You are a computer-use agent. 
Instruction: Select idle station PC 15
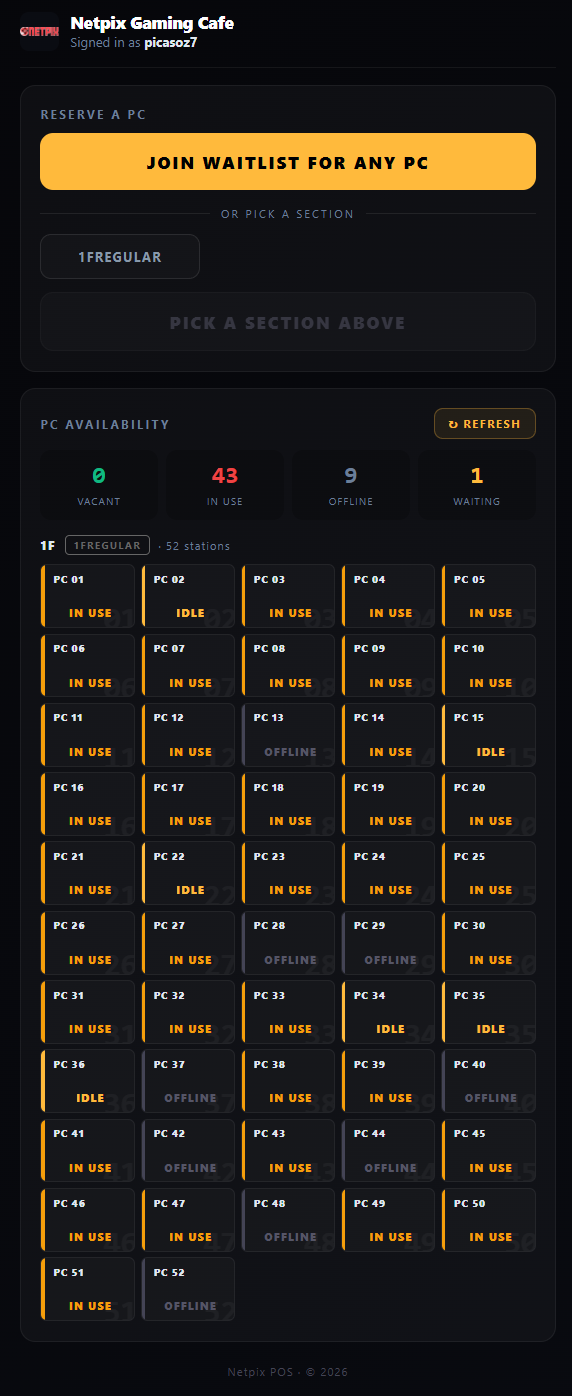pos(489,735)
